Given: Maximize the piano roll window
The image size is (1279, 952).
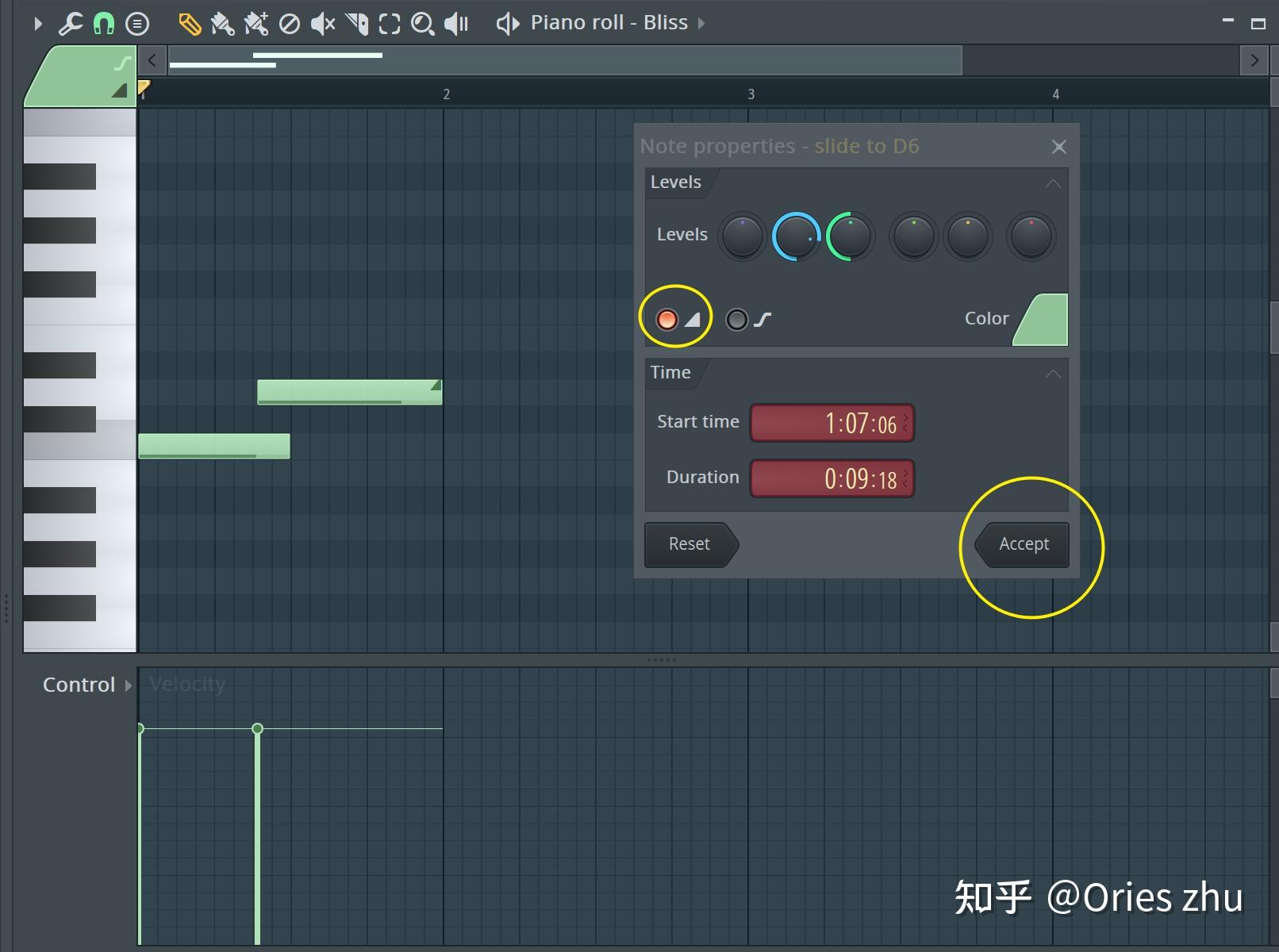Looking at the screenshot, I should tap(1258, 24).
